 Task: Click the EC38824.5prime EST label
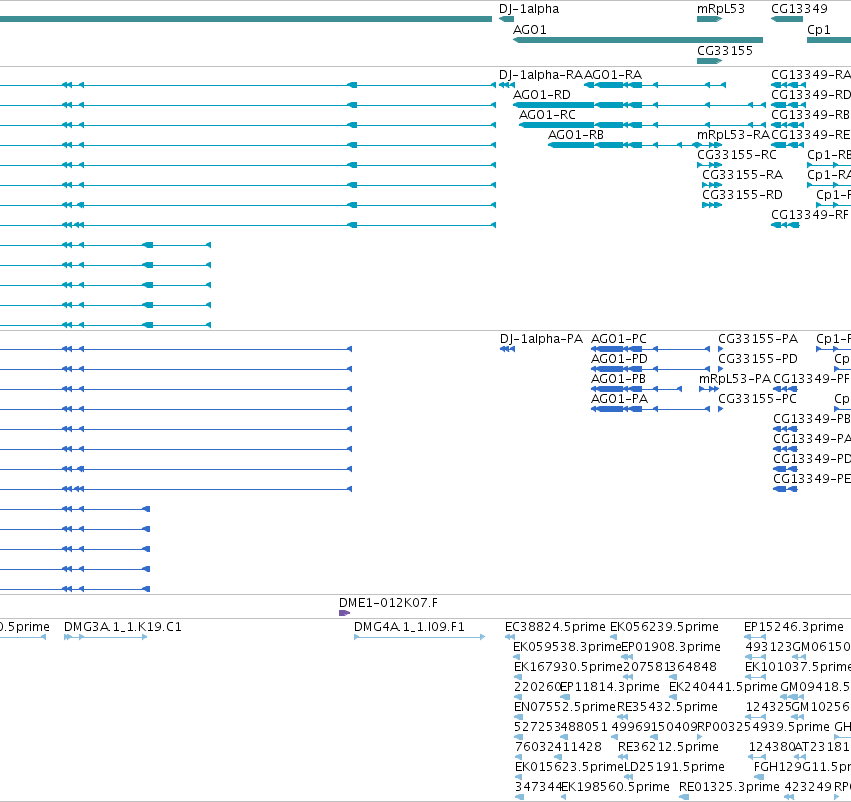tap(555, 627)
